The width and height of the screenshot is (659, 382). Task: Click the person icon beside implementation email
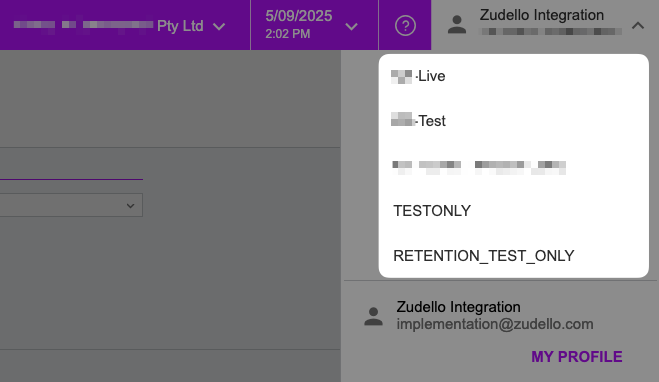click(x=373, y=316)
